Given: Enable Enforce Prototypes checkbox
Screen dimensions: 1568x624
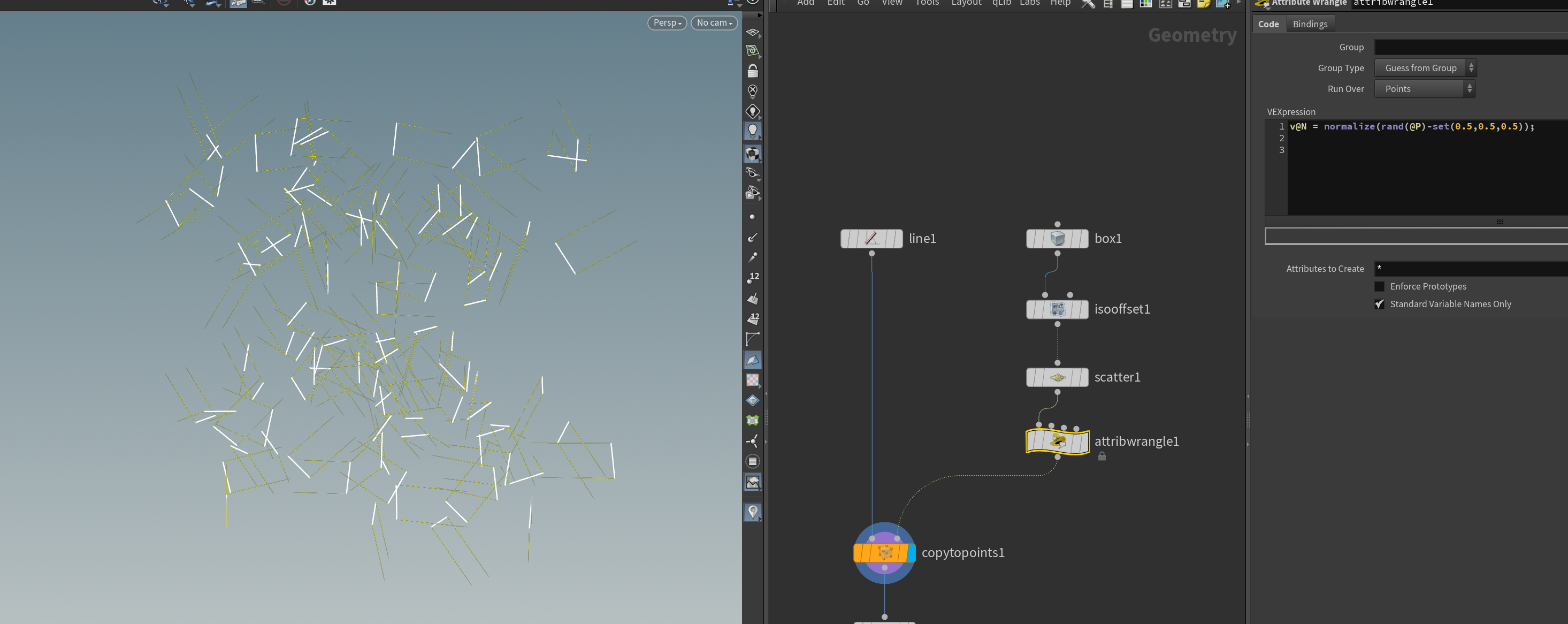Looking at the screenshot, I should (x=1379, y=286).
